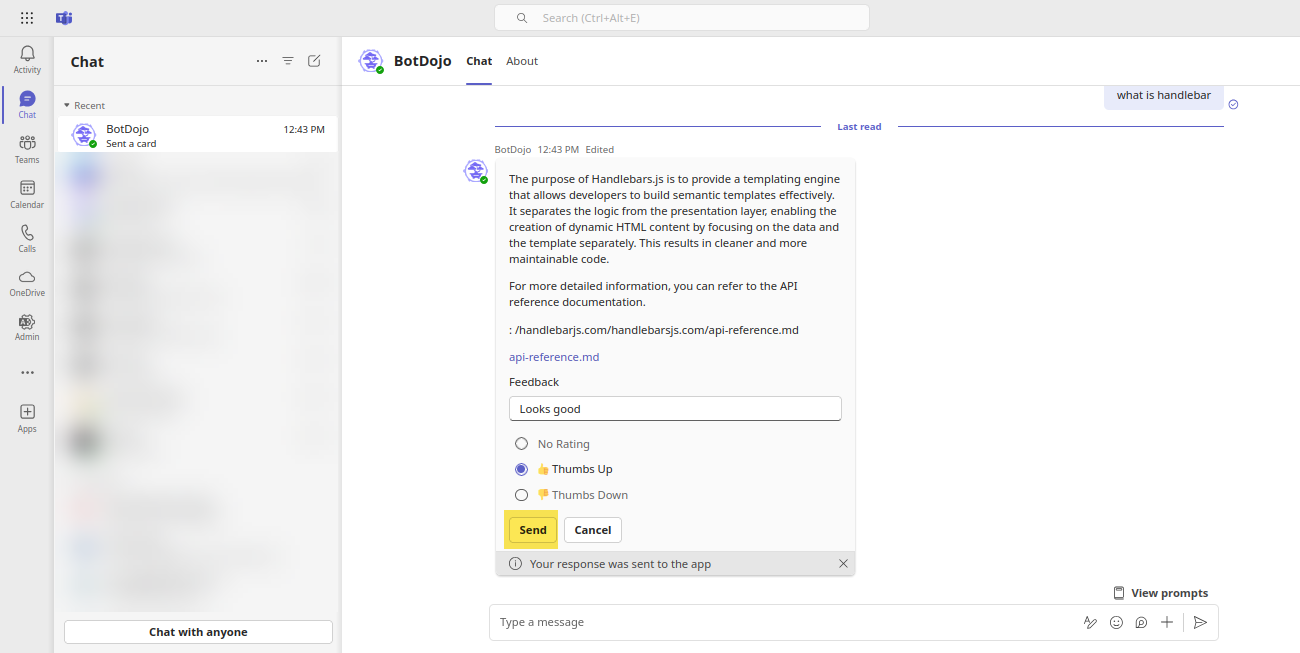Click the top search bar field
The height and width of the screenshot is (653, 1300).
[x=682, y=18]
